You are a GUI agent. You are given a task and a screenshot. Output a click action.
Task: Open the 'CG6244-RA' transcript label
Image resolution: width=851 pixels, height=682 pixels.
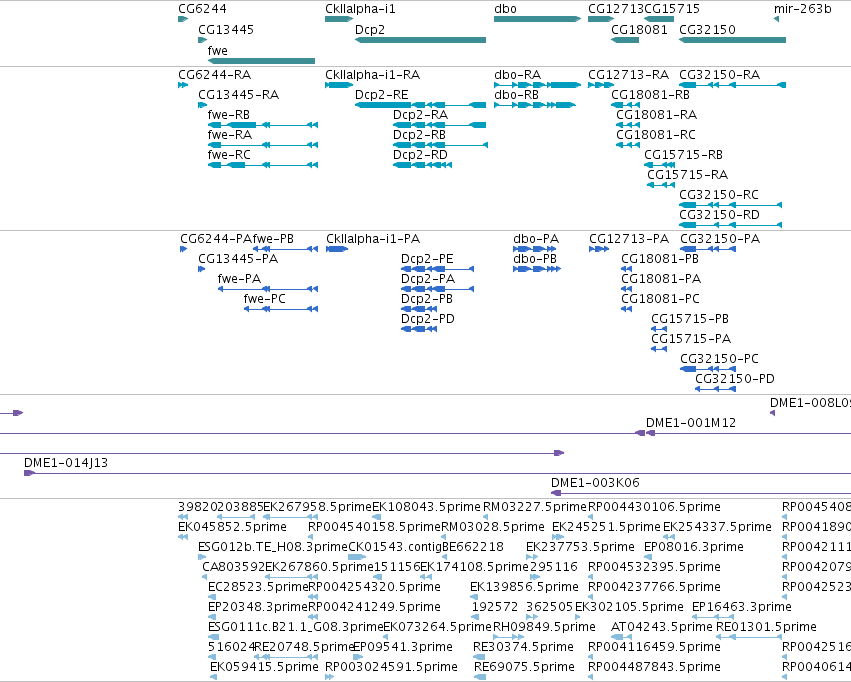click(x=214, y=75)
